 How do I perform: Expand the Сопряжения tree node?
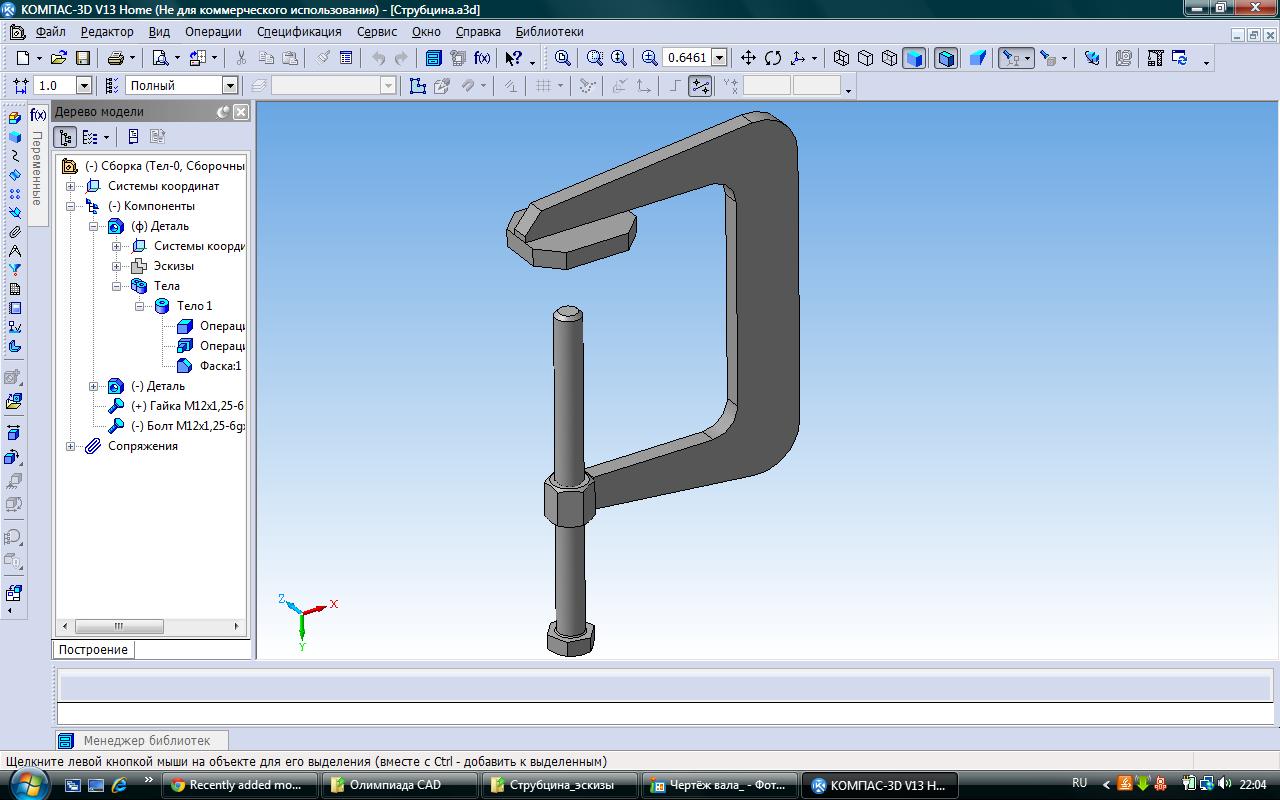click(x=71, y=446)
